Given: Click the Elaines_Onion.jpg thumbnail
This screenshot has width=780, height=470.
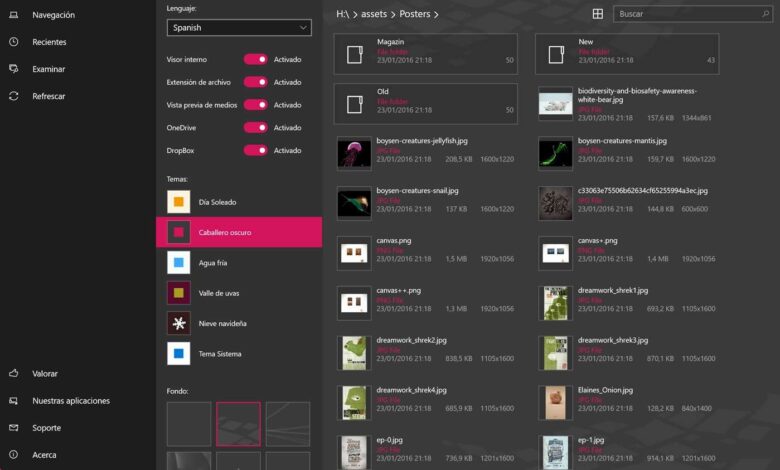Looking at the screenshot, I should (x=556, y=403).
